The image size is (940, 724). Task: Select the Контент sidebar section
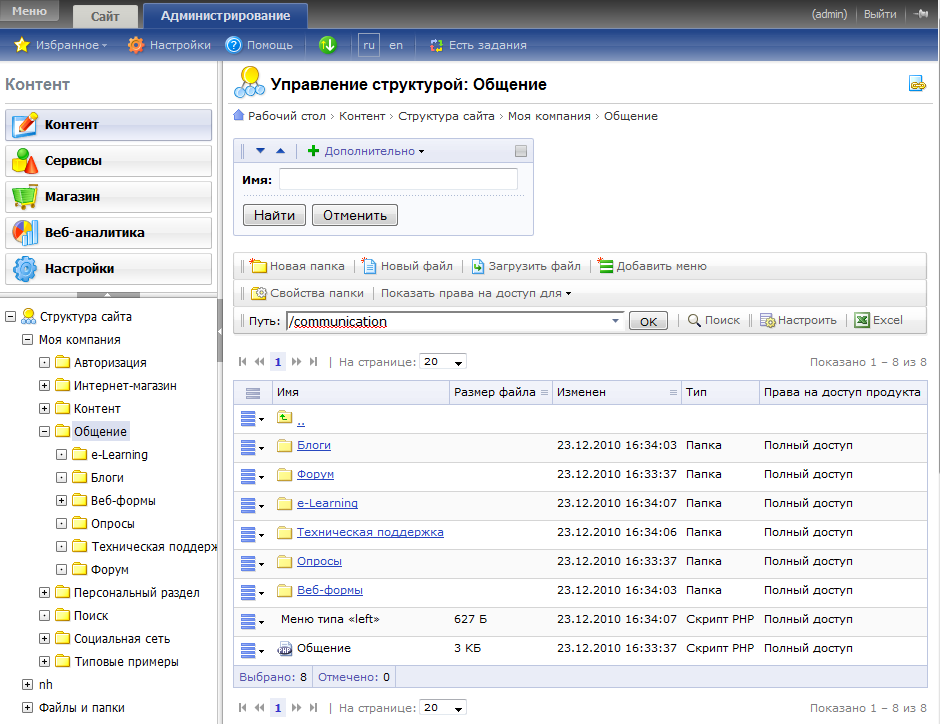click(x=109, y=125)
